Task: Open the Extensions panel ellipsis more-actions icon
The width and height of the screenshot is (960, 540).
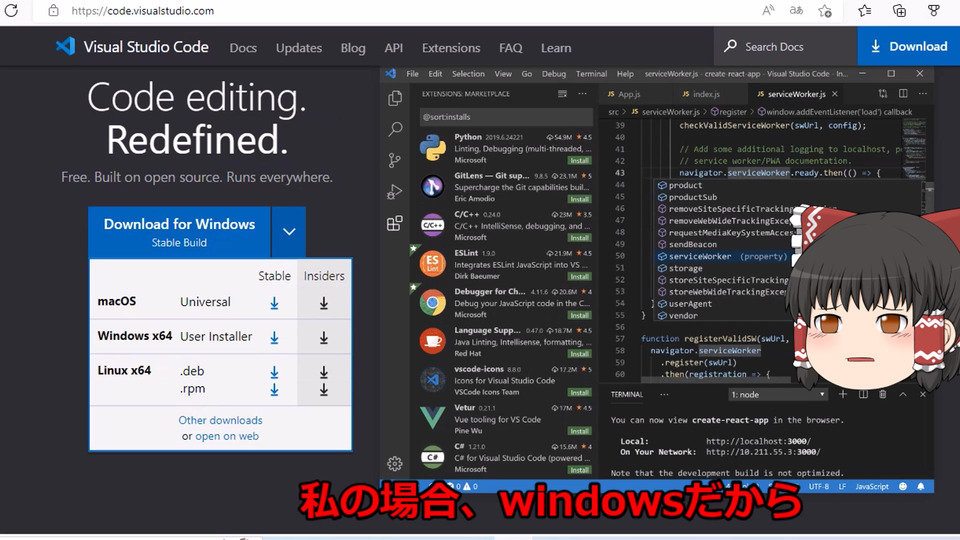Action: point(582,94)
